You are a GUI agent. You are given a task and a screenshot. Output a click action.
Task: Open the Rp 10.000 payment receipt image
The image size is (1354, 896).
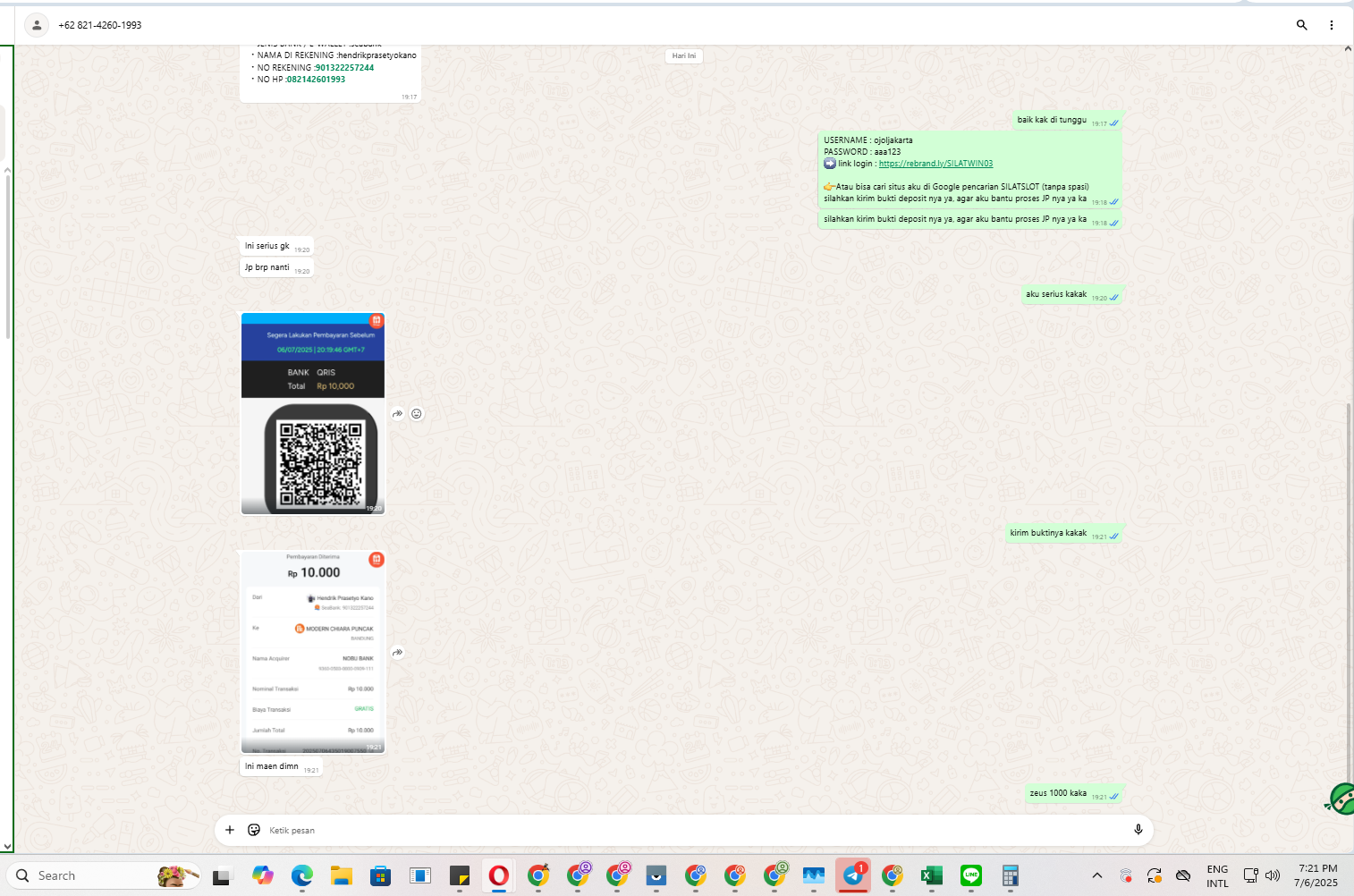313,652
